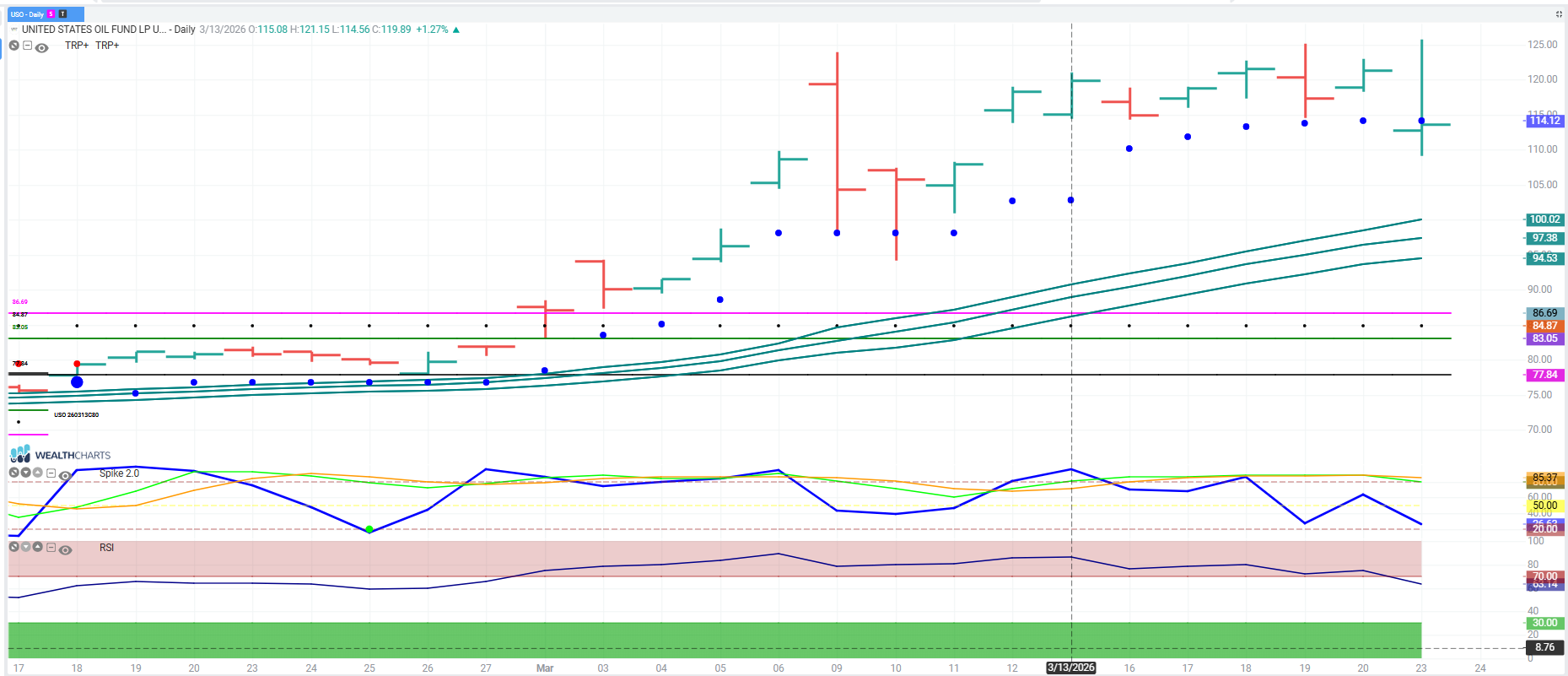Screen dimensions: 1568x676
Task: Select the USO - Daily chart tab
Action: (x=27, y=14)
